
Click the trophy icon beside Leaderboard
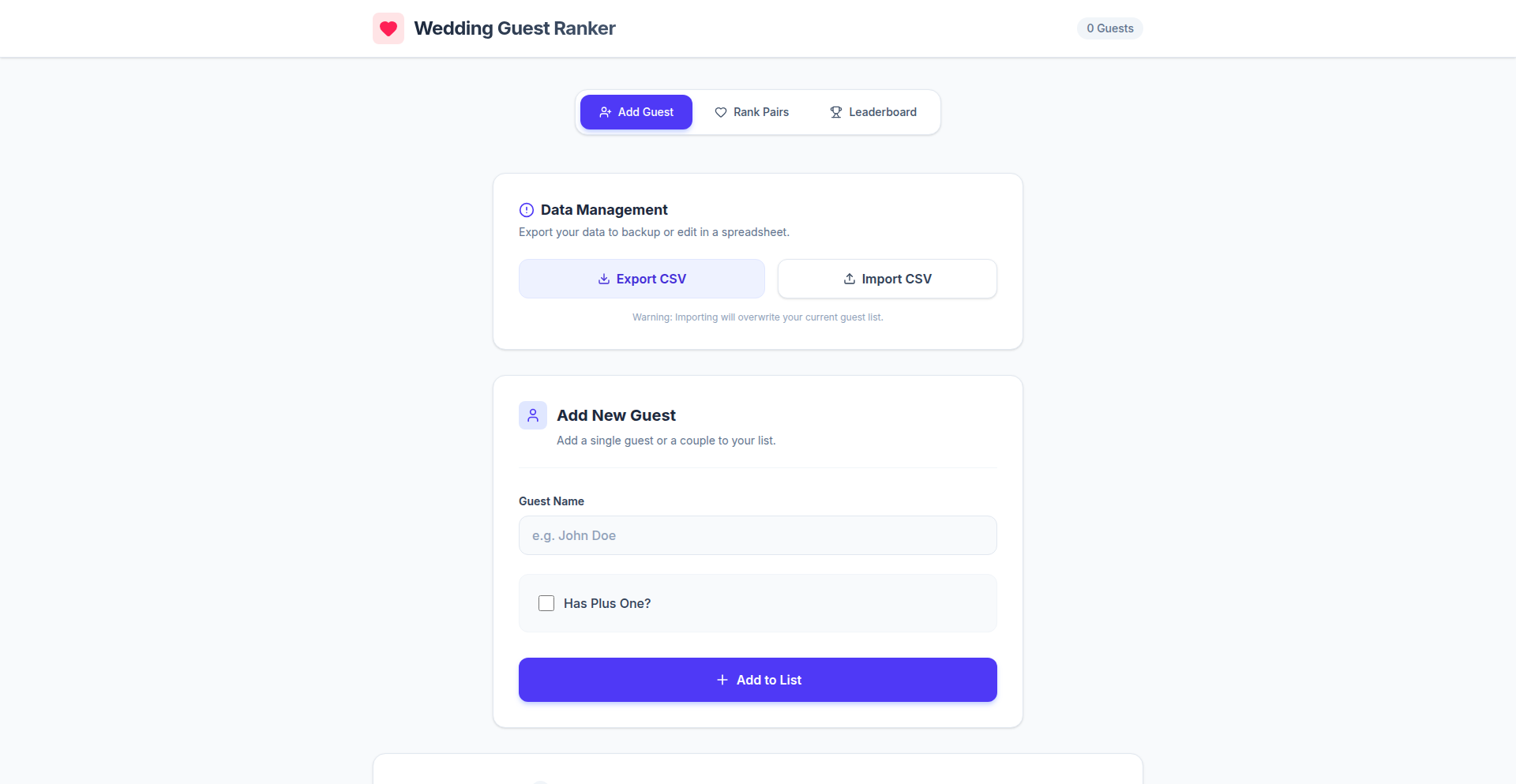pos(835,112)
